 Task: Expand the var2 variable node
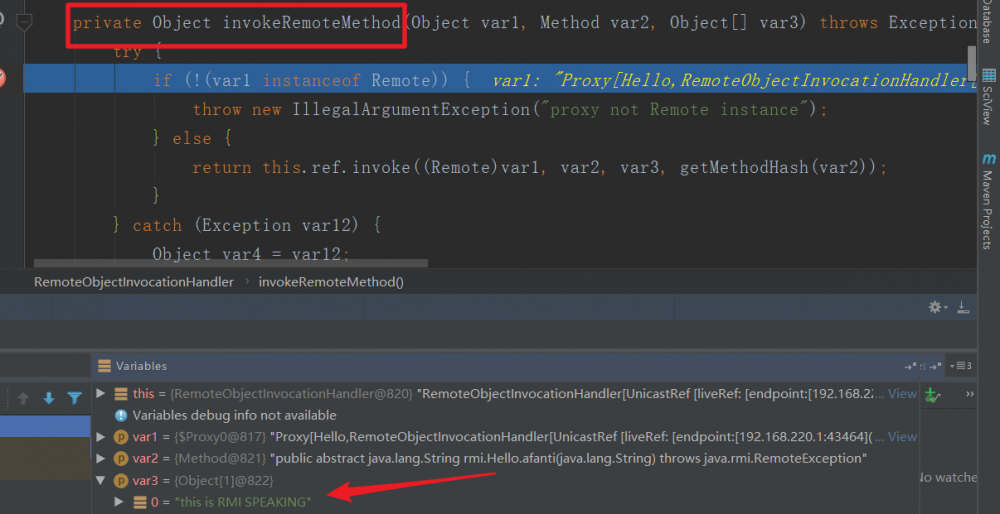pyautogui.click(x=101, y=459)
